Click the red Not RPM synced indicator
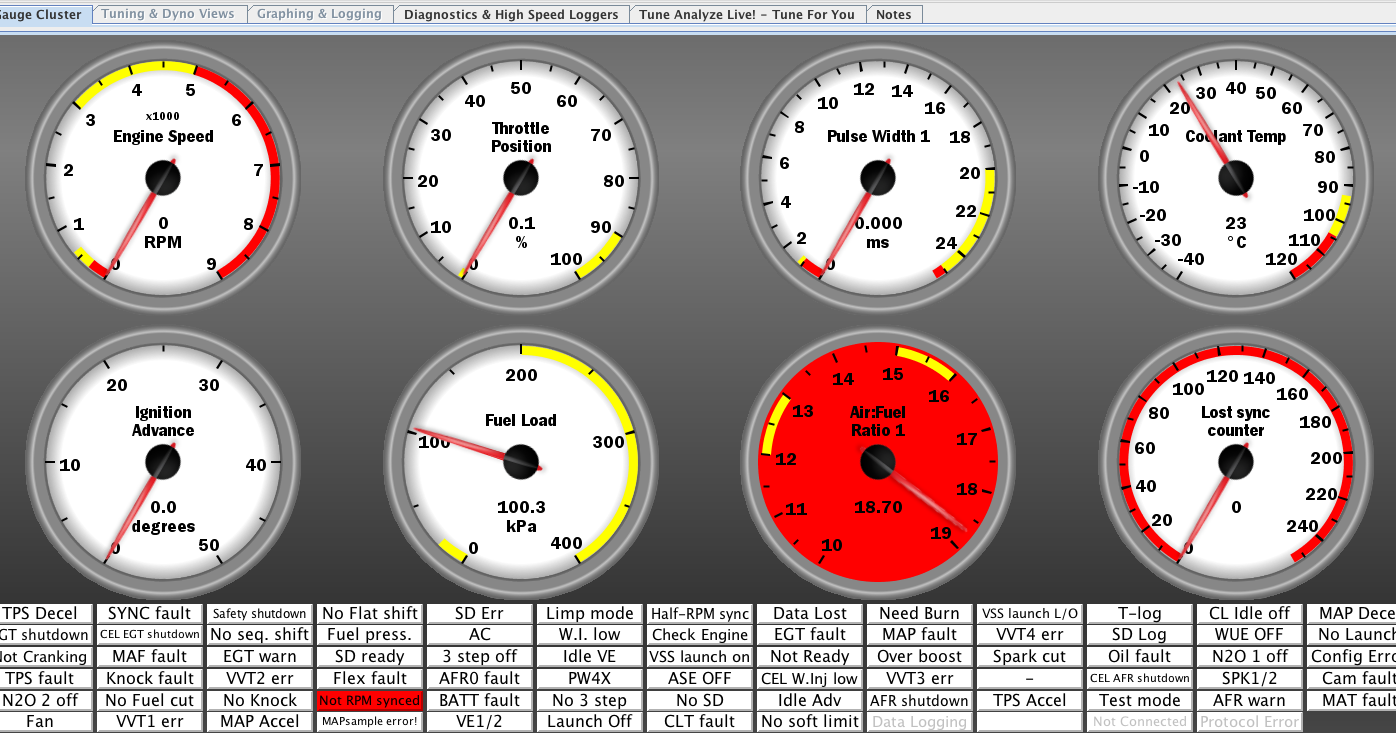This screenshot has height=733, width=1396. point(370,700)
